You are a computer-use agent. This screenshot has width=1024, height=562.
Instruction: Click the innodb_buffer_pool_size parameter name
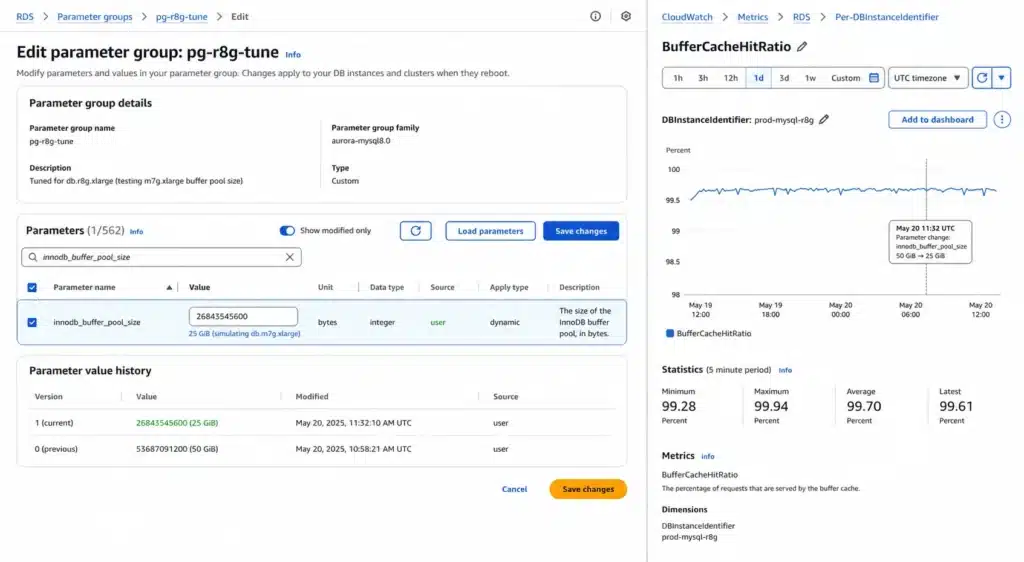coord(97,322)
